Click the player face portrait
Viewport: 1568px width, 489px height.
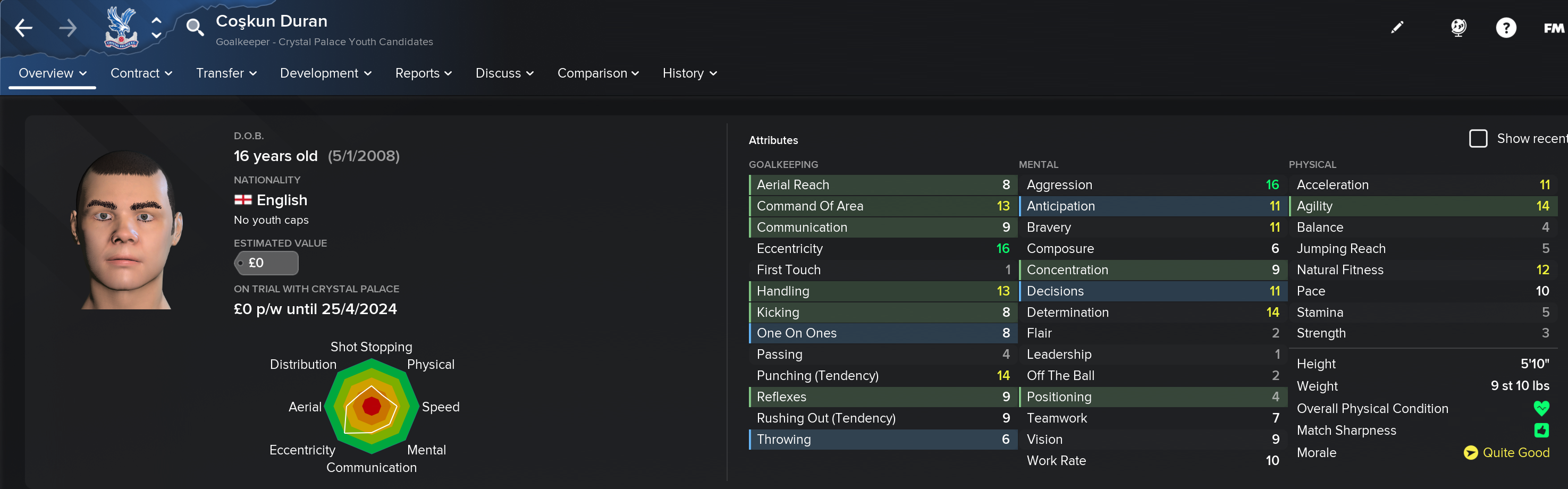coord(126,230)
